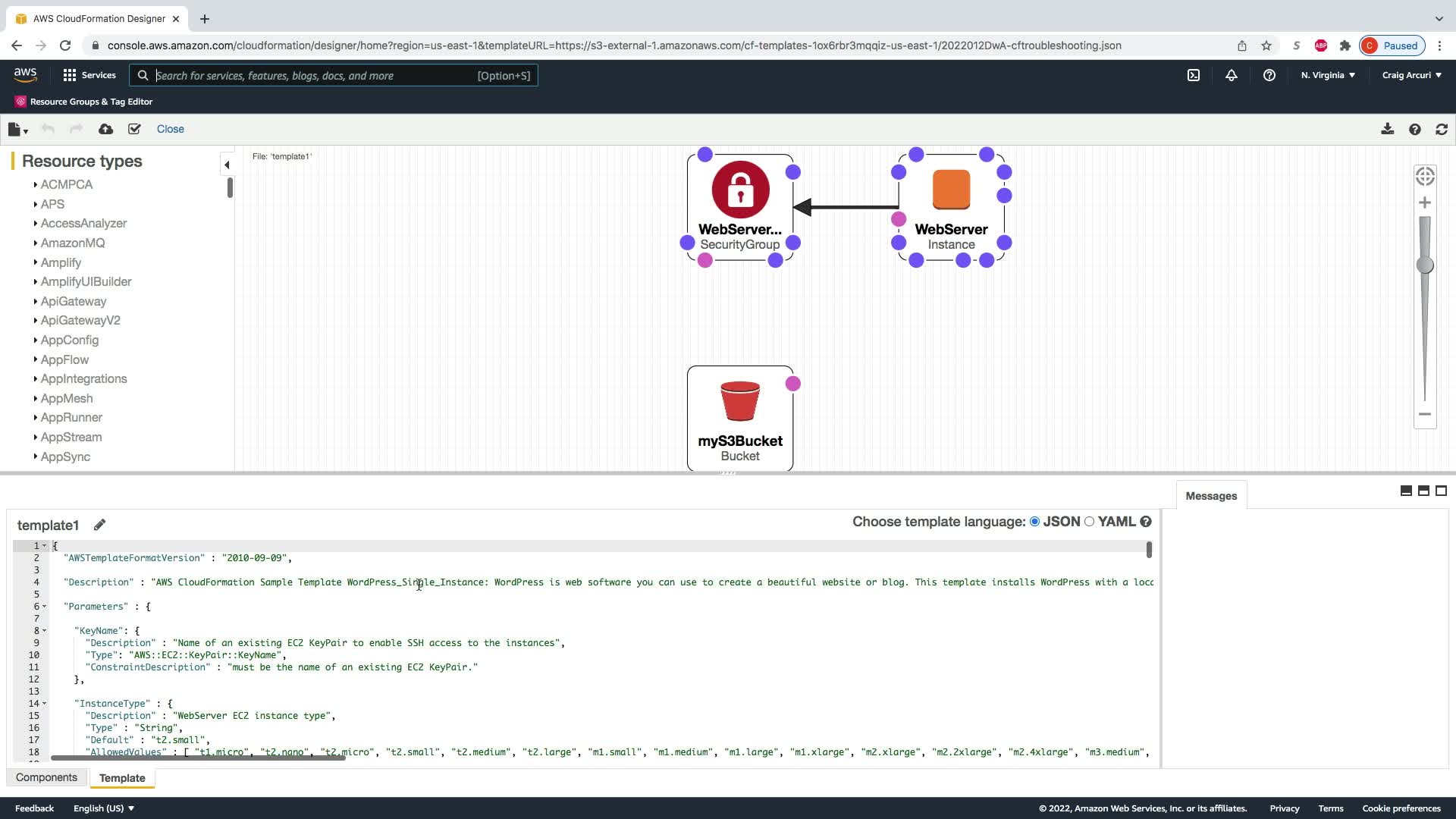Select YAML template language
1456x819 pixels.
[x=1090, y=522]
